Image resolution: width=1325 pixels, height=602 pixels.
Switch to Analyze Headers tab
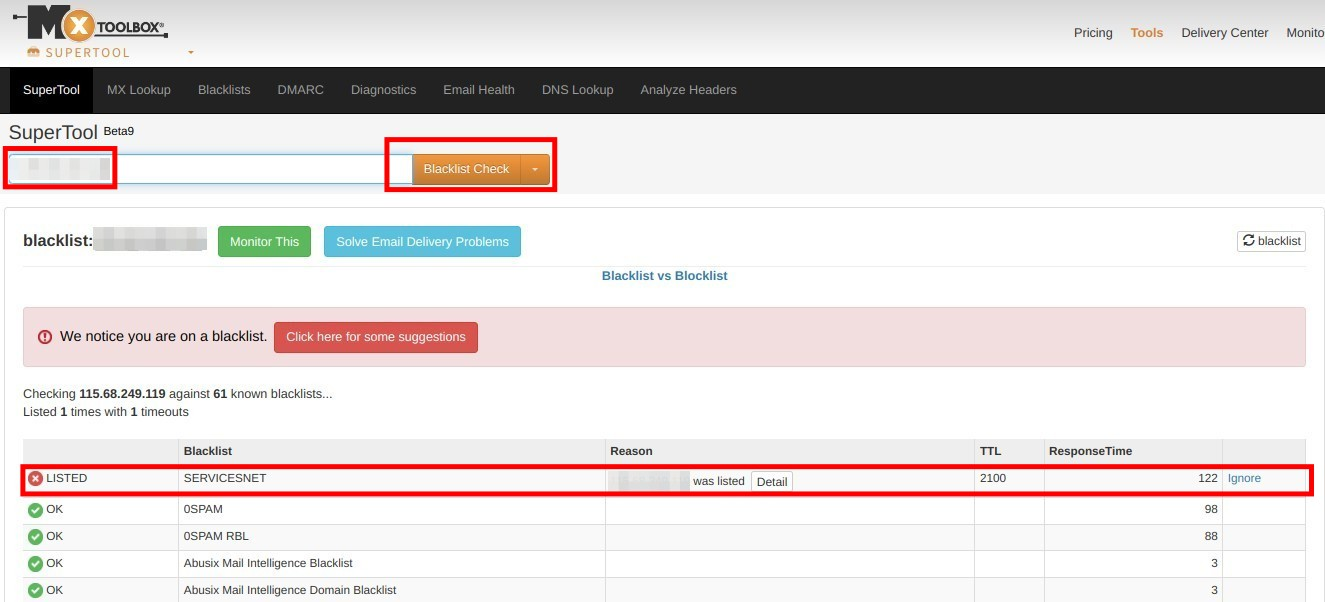pos(689,90)
